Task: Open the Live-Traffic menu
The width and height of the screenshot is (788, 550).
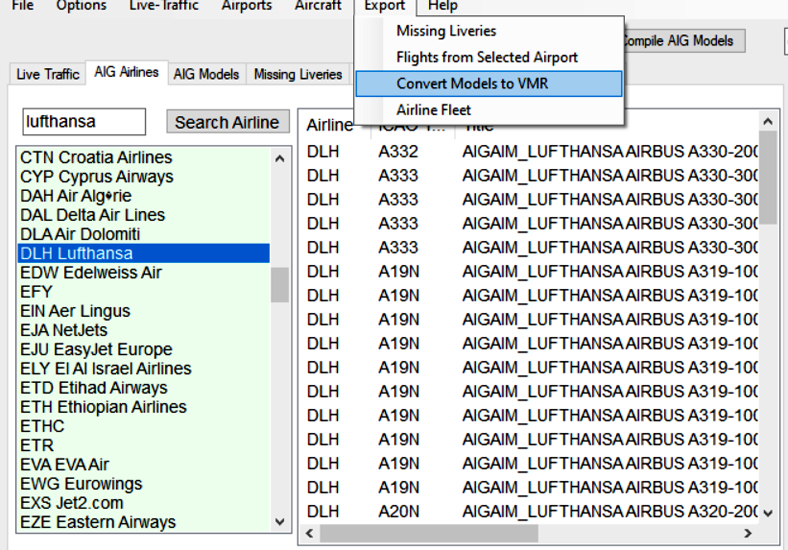Action: tap(164, 6)
